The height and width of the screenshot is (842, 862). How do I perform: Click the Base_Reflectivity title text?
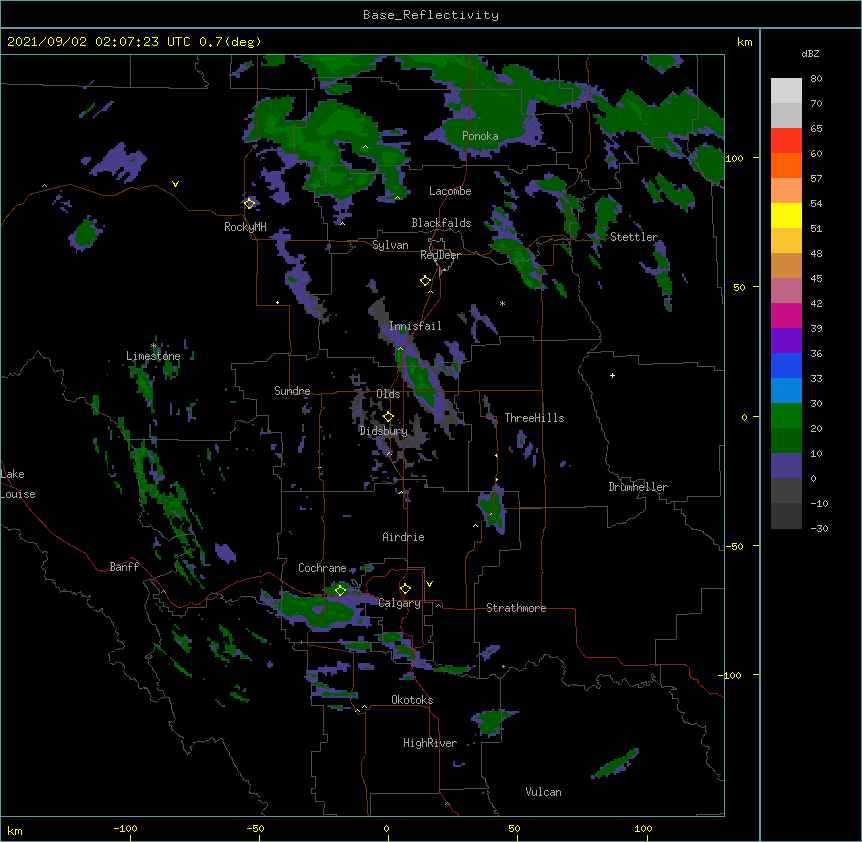point(430,15)
